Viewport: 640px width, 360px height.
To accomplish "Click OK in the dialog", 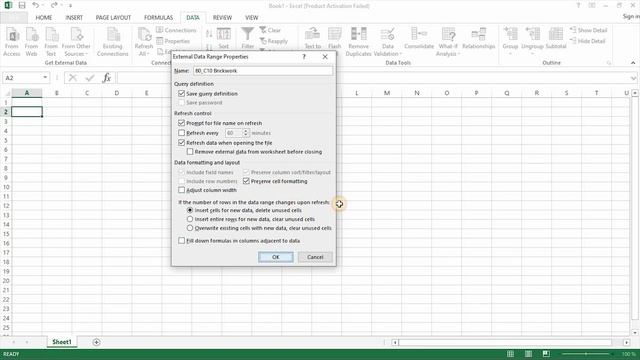I will [x=276, y=257].
